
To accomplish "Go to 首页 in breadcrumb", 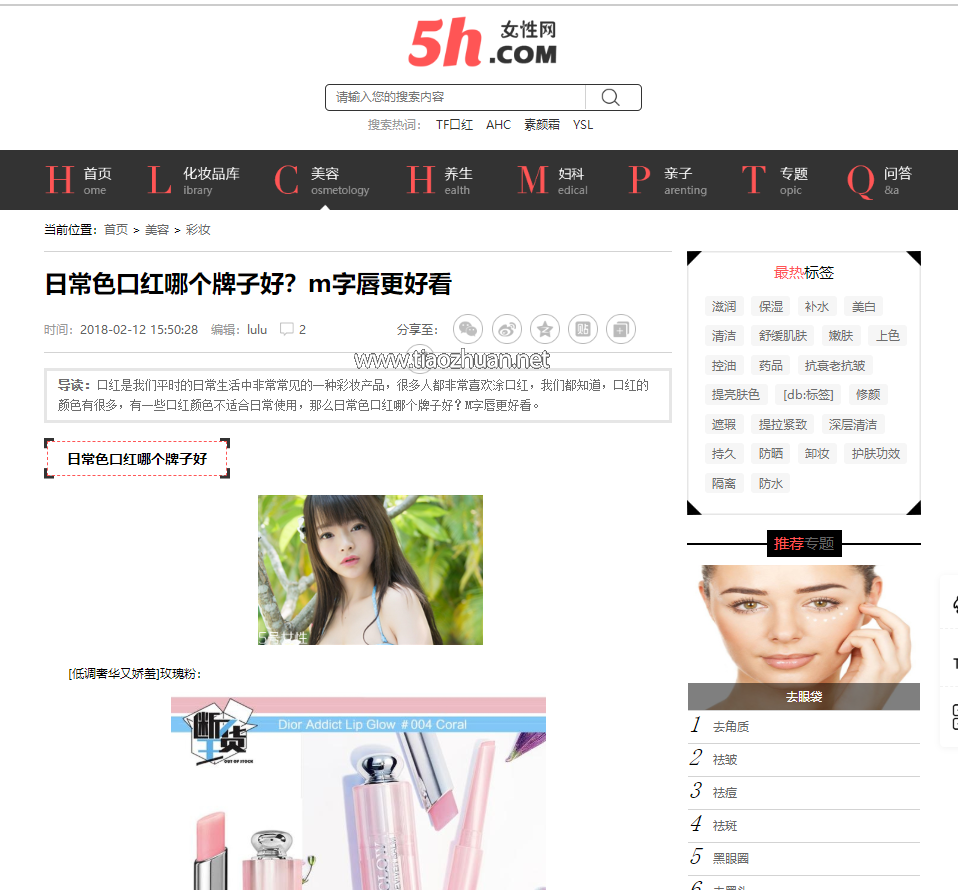I will 116,230.
